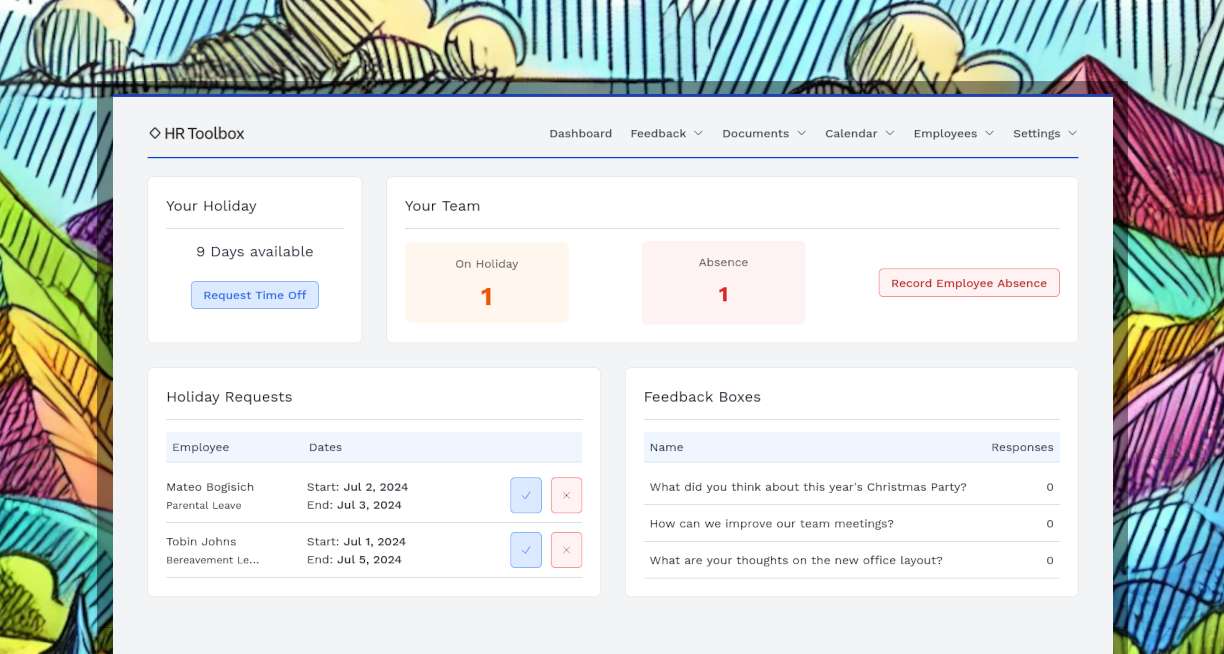Open the Dashboard nav item
The width and height of the screenshot is (1224, 654).
(580, 133)
